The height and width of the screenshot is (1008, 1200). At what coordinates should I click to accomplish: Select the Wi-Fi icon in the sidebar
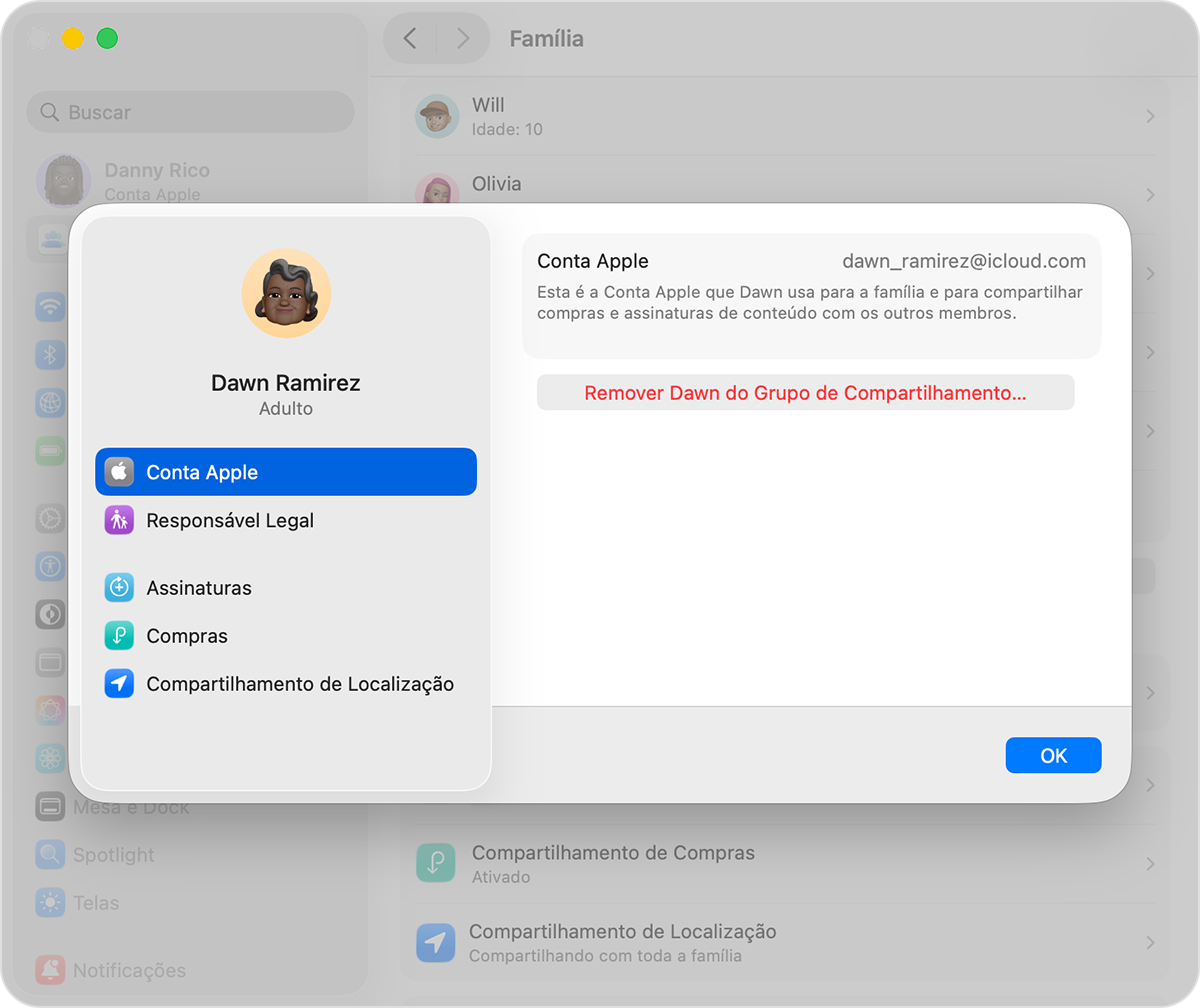(x=51, y=307)
